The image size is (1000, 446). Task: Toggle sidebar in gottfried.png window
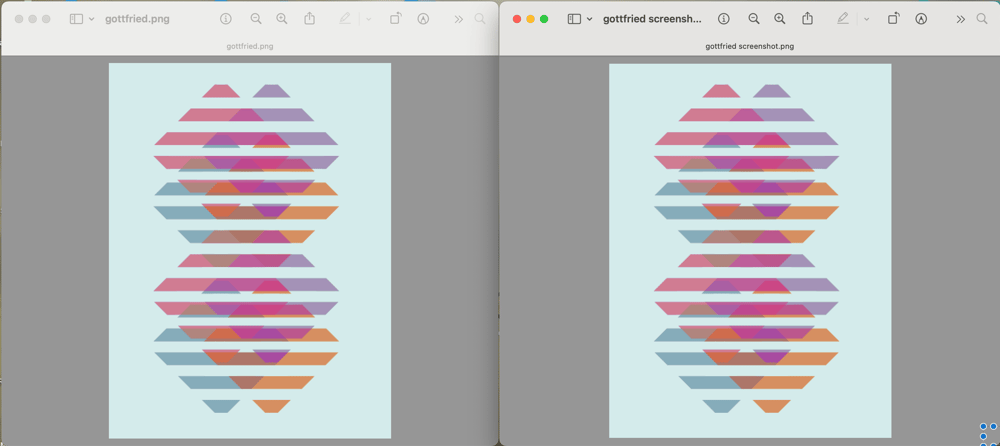point(76,19)
